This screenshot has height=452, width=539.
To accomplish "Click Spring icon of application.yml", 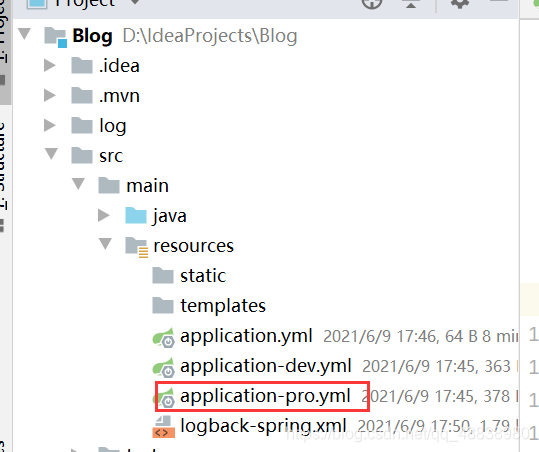I will coord(164,338).
